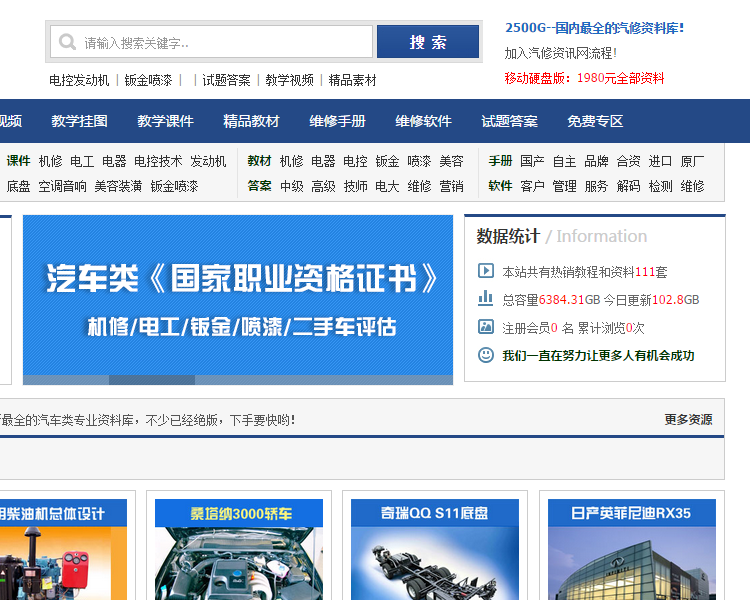The image size is (750, 600).
Task: Open 维修软件 in the navigation bar
Action: tap(423, 121)
